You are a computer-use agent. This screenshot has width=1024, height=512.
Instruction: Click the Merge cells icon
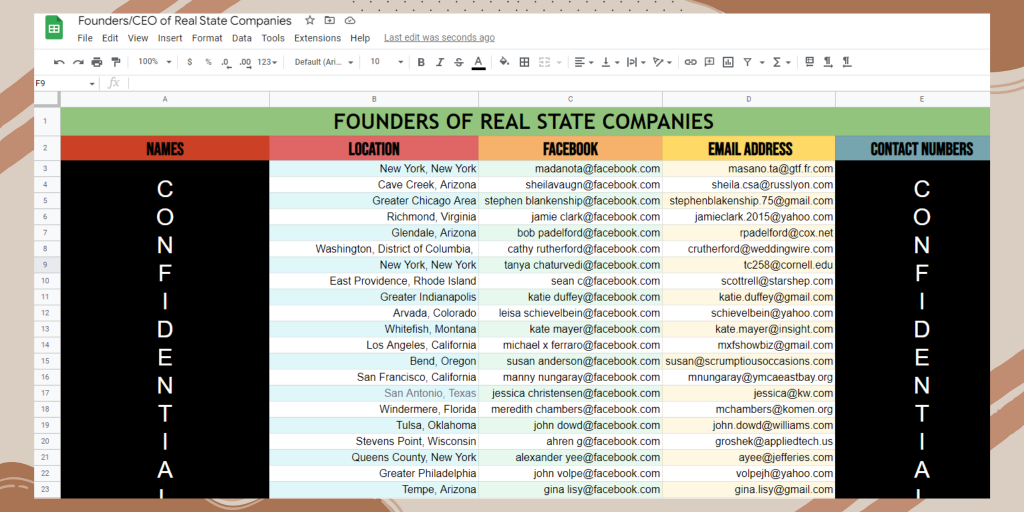tap(544, 62)
